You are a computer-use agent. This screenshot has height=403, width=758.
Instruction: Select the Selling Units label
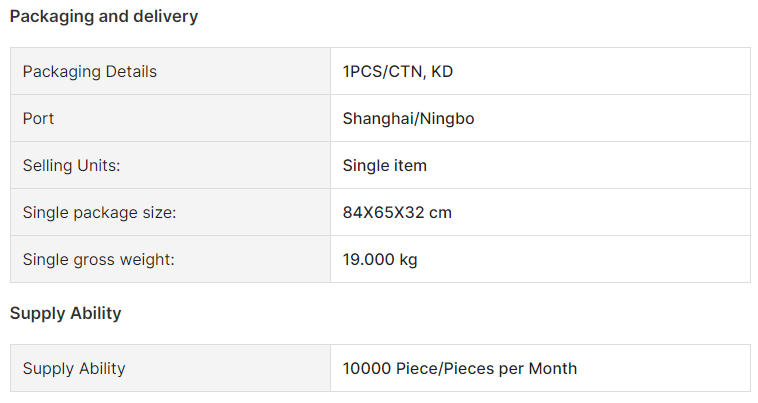coord(72,165)
